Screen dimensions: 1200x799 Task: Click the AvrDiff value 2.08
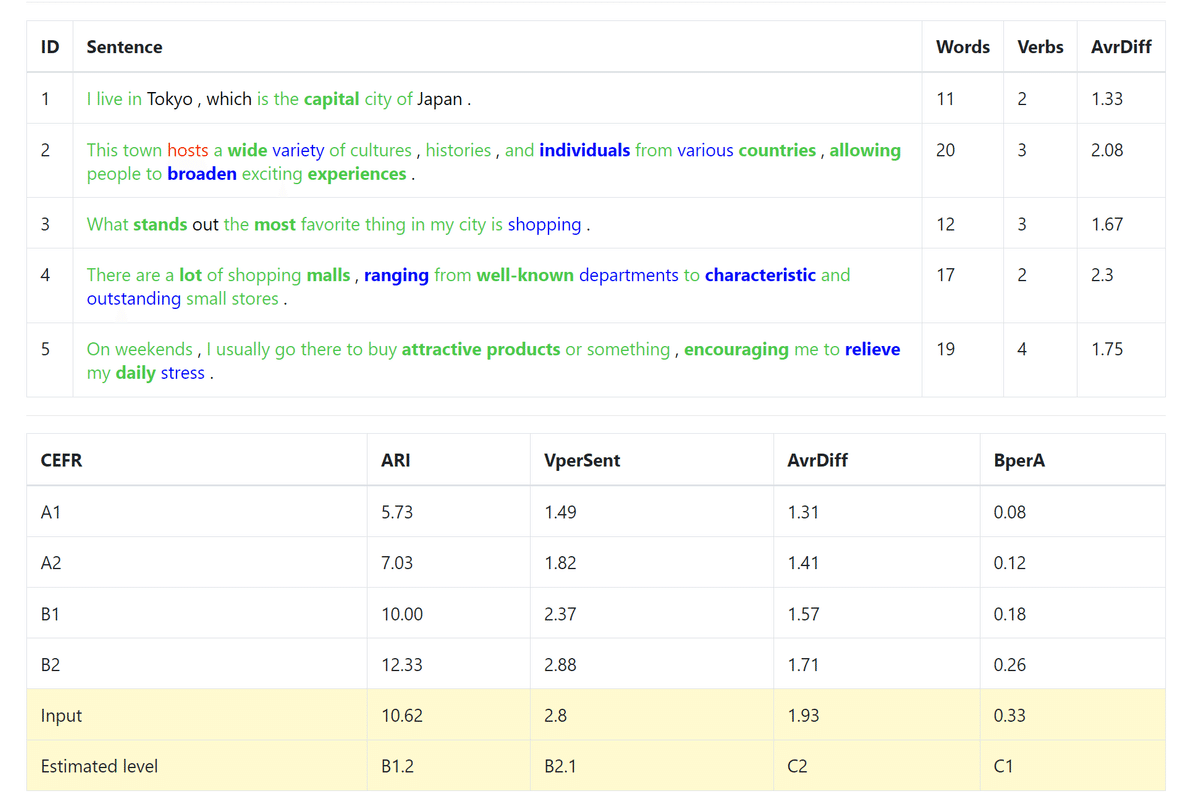tap(1107, 150)
